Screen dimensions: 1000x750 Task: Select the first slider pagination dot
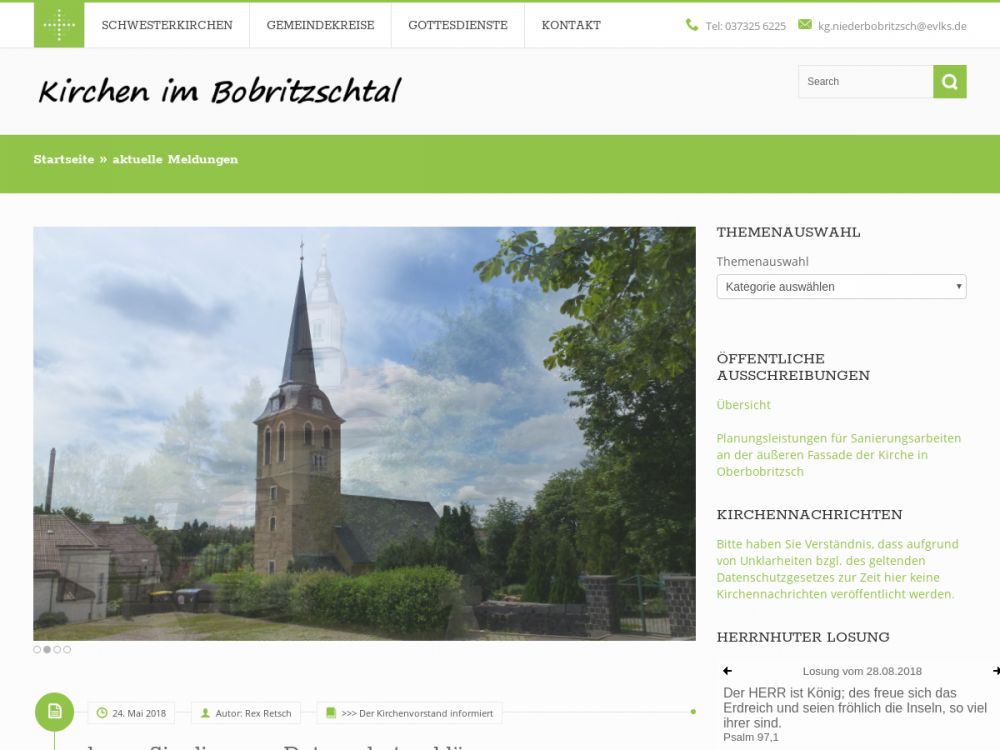[37, 650]
